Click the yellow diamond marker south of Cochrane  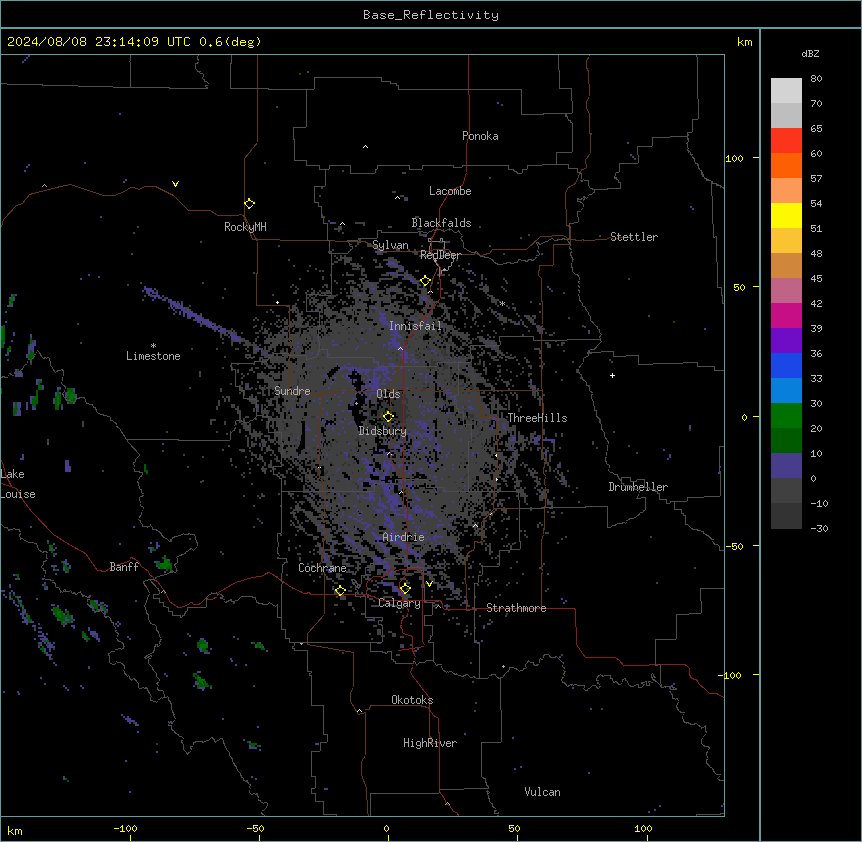coord(340,590)
